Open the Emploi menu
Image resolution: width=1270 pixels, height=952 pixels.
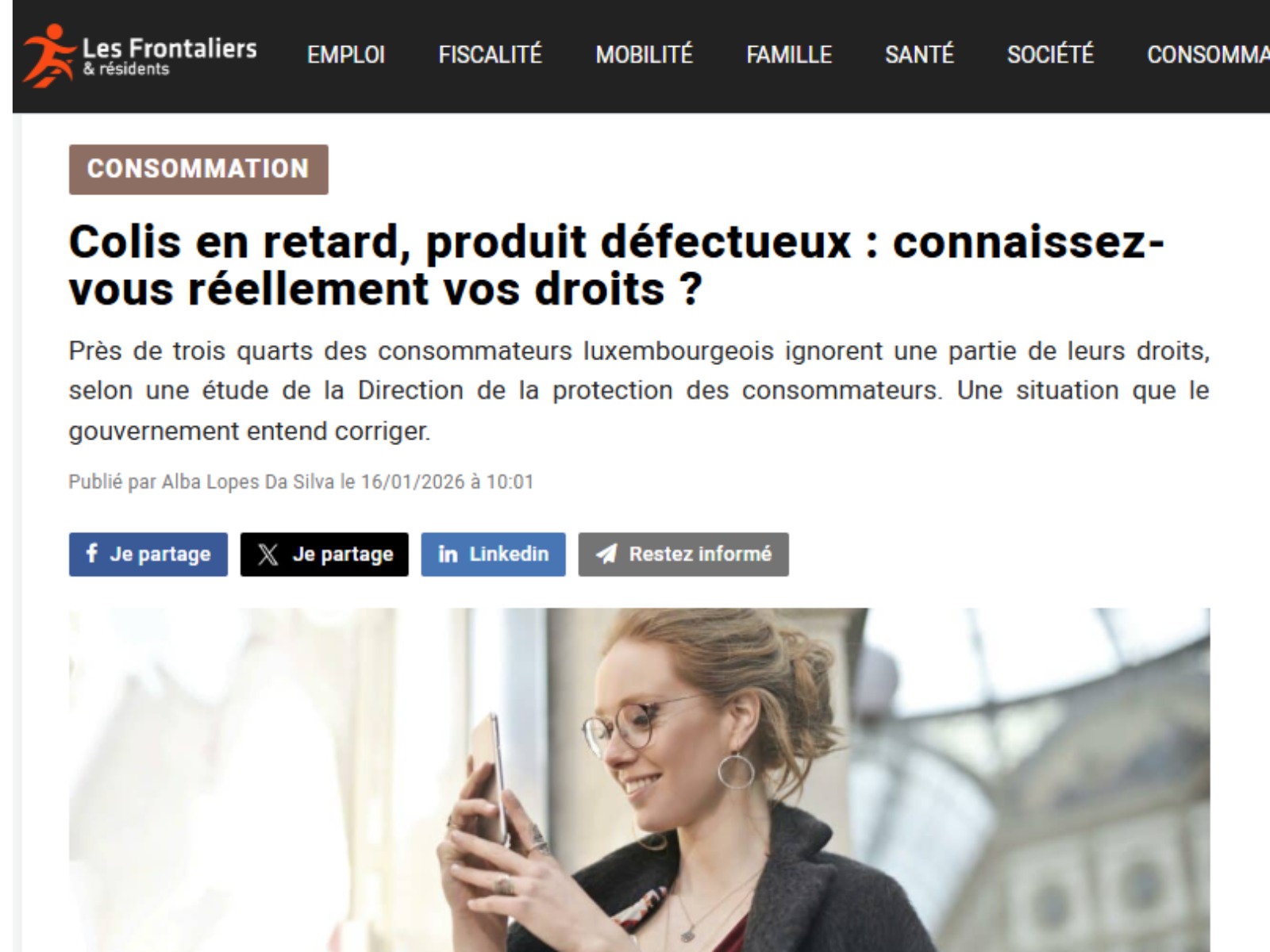pyautogui.click(x=346, y=55)
